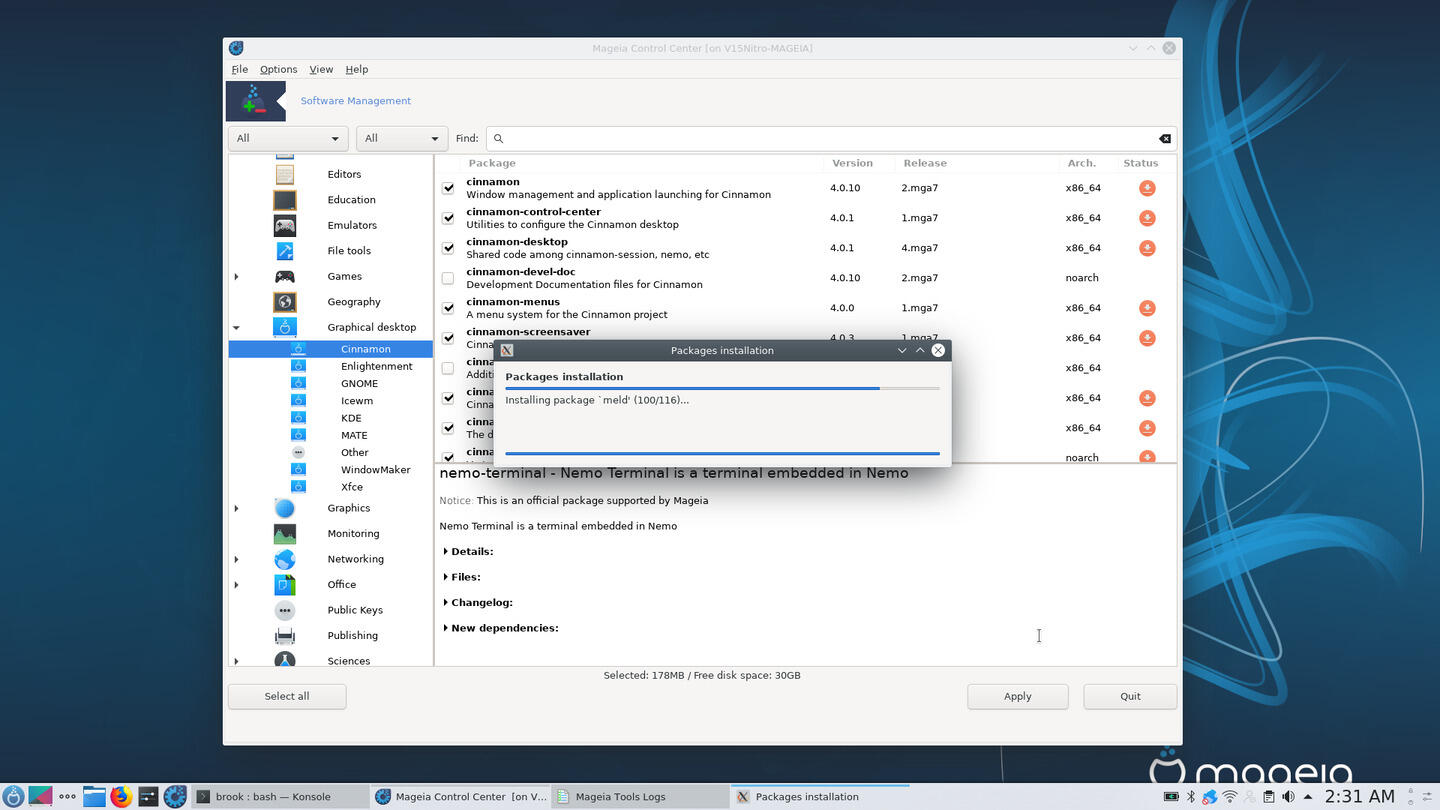
Task: Click the Mageia update applet tray icon
Action: 1209,797
